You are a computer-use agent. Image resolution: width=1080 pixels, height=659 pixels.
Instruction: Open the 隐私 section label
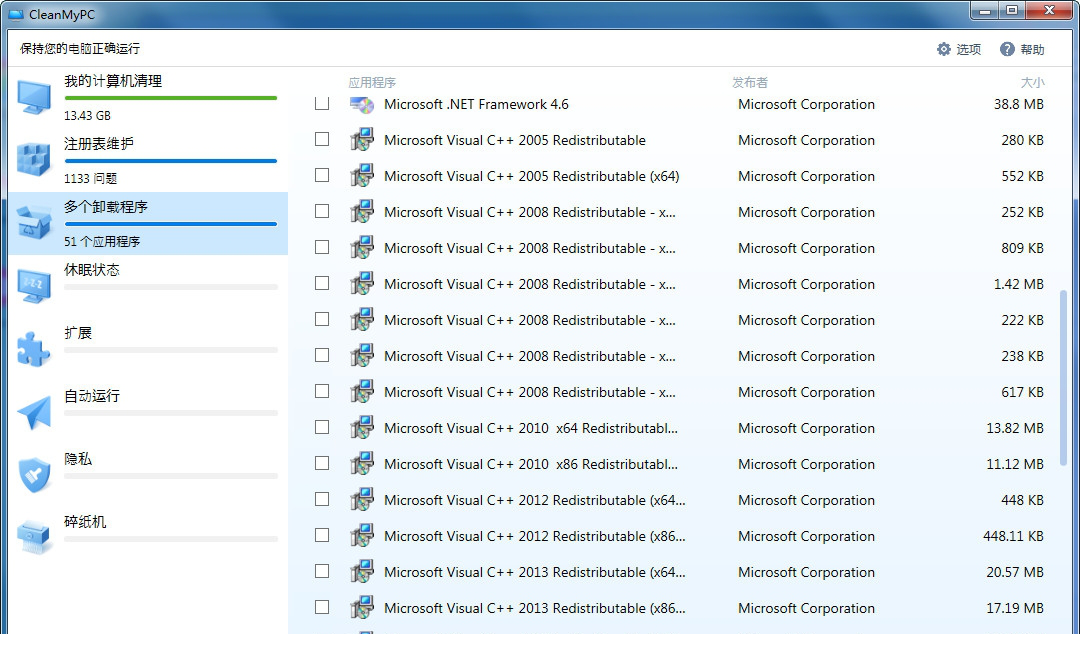tap(78, 459)
